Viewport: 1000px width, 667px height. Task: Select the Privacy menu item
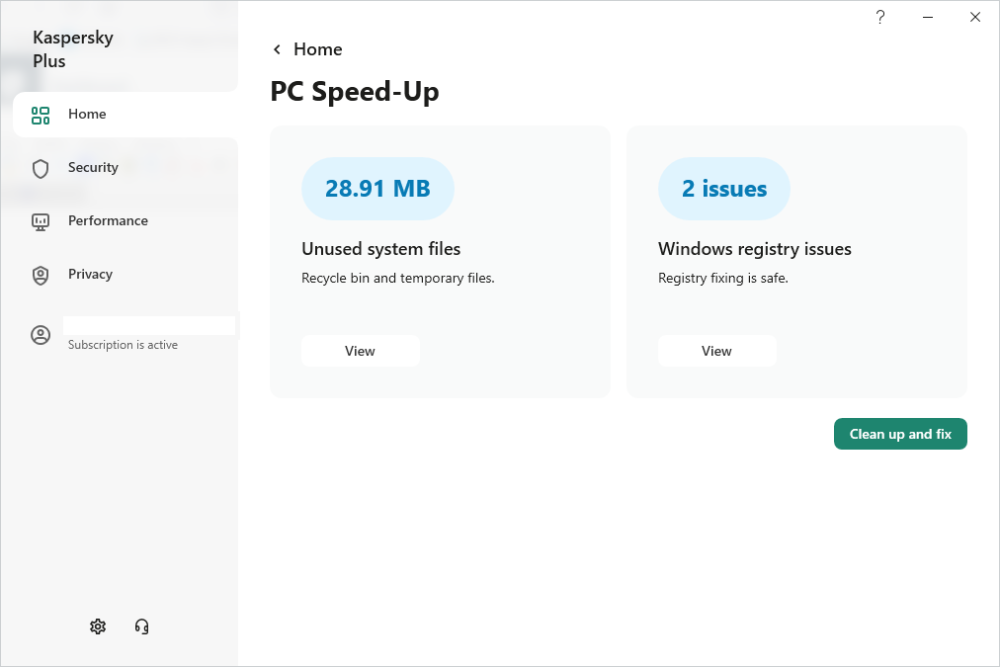tap(90, 274)
